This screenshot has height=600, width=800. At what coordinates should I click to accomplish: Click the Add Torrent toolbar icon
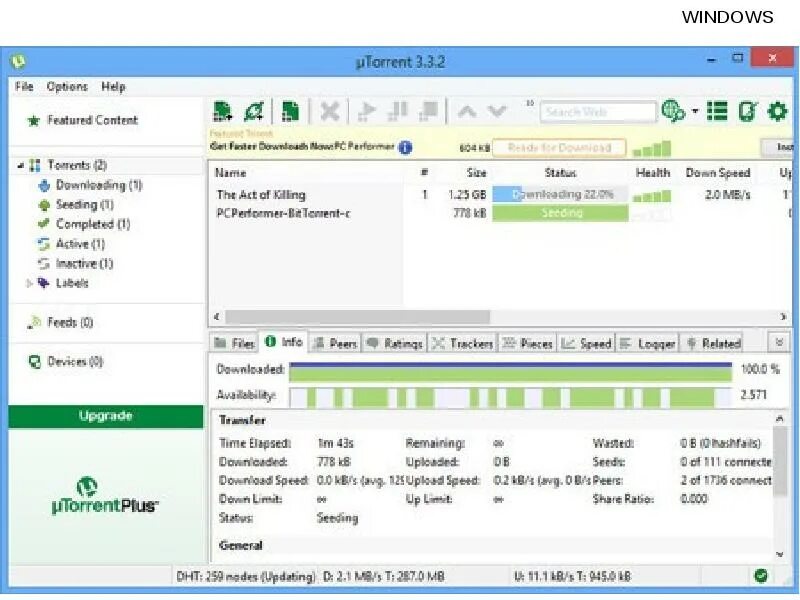[x=223, y=111]
